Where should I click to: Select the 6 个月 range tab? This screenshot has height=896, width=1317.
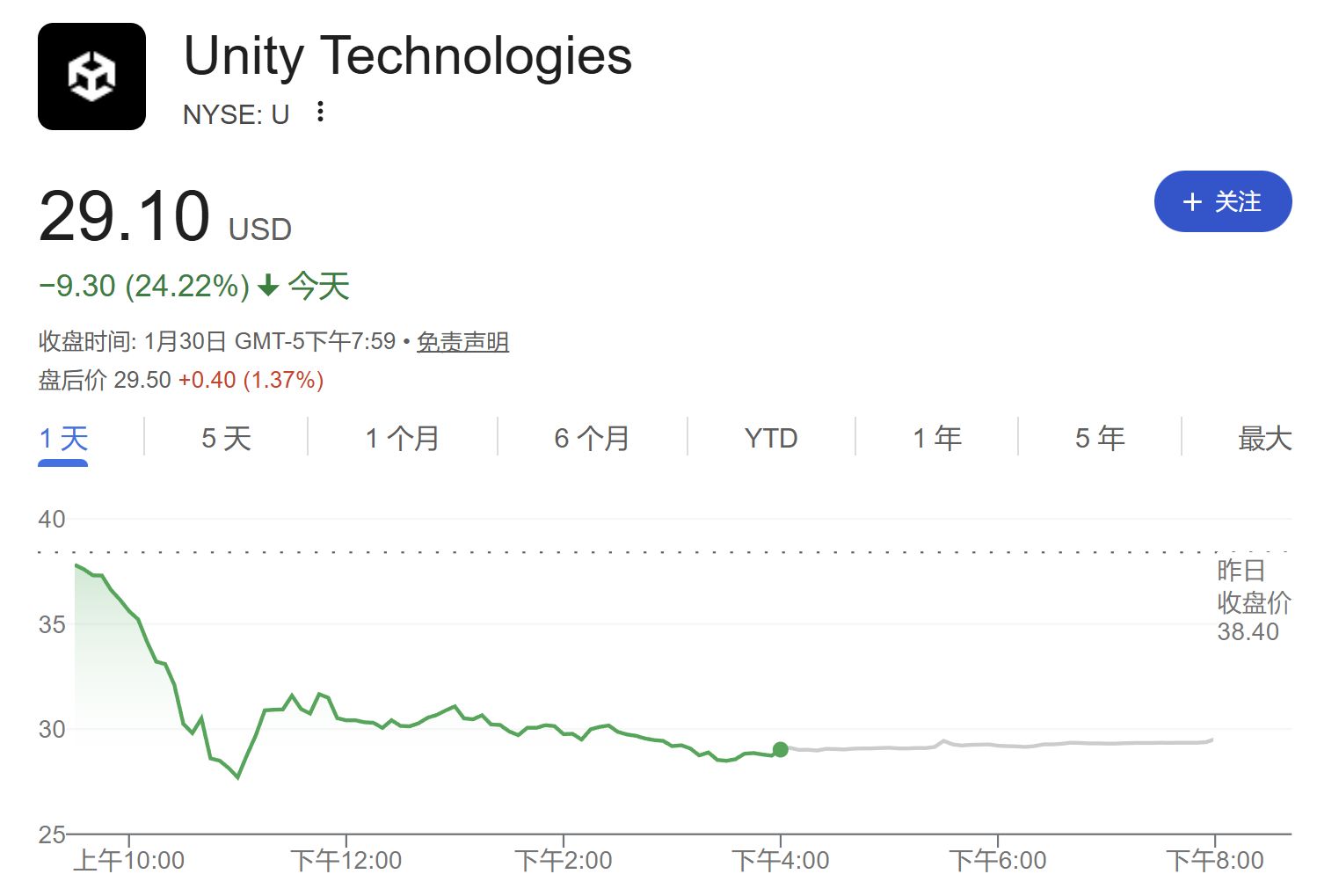592,438
